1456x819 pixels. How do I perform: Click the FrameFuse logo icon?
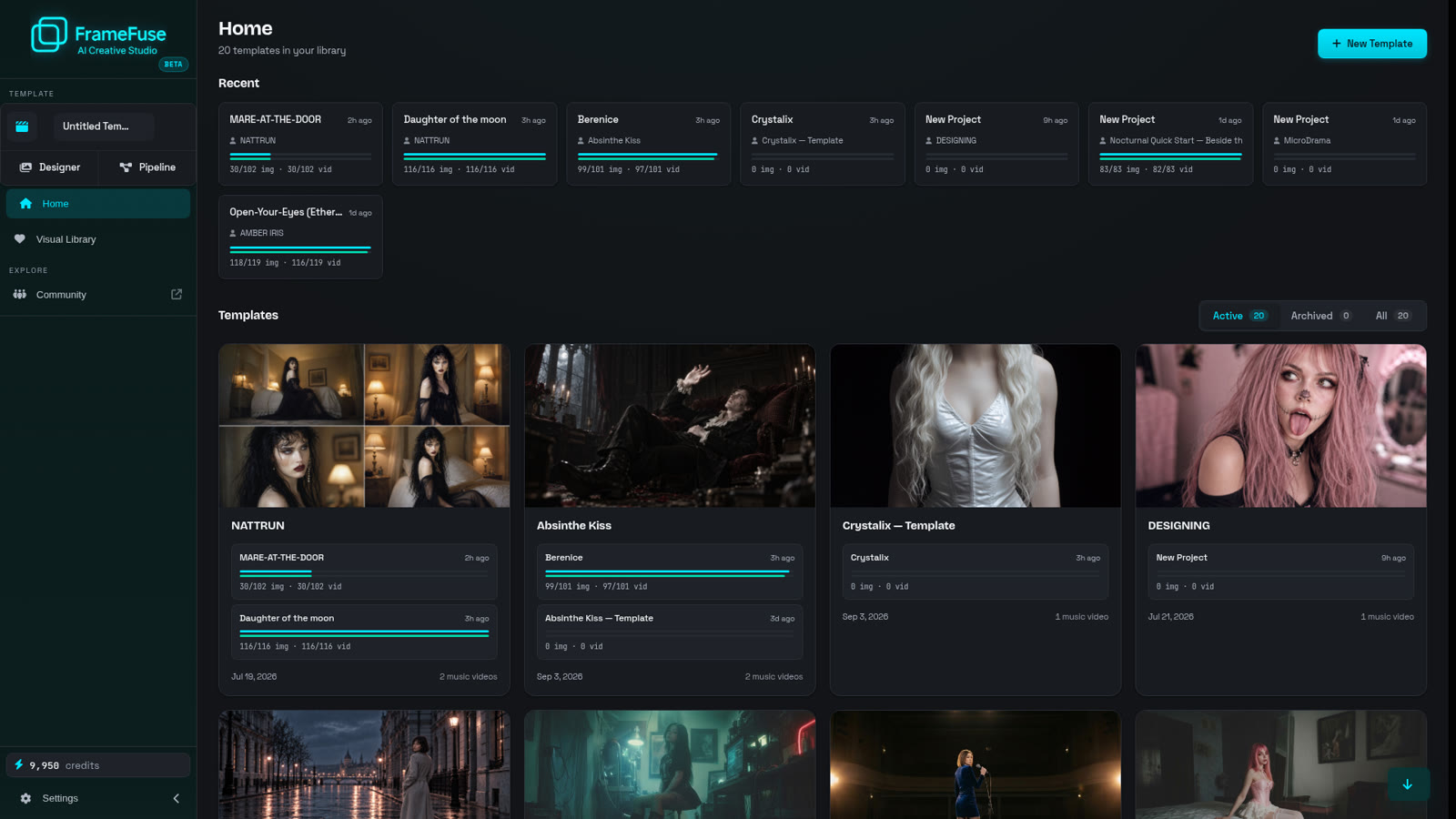(49, 35)
